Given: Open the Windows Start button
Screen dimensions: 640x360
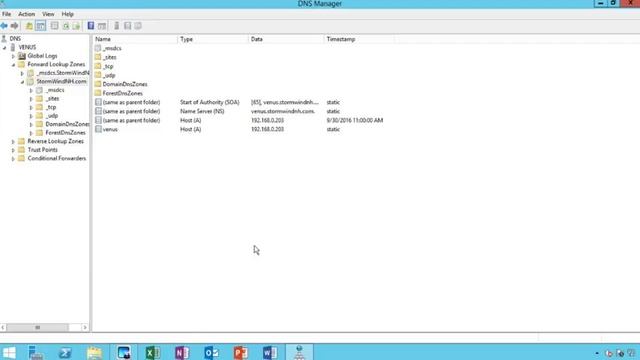Looking at the screenshot, I should (9, 352).
